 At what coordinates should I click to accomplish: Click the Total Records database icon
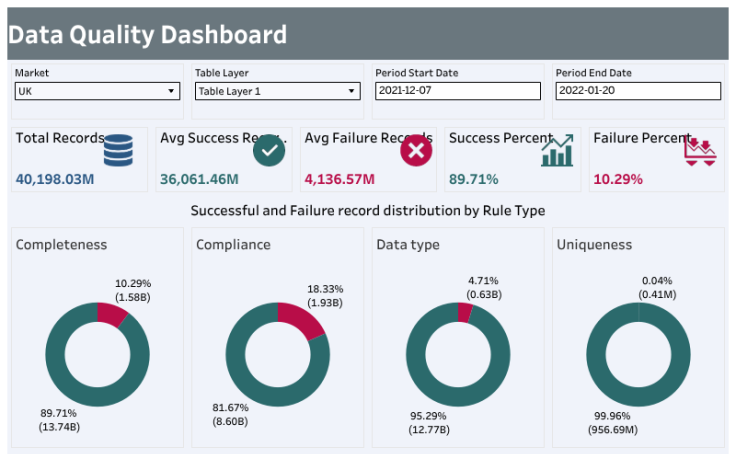tap(118, 151)
